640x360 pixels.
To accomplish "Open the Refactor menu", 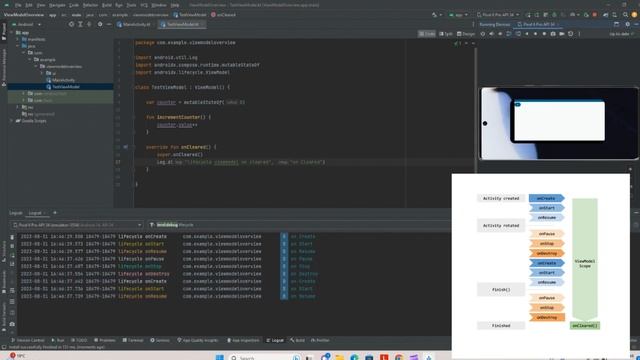I will tap(90, 5).
